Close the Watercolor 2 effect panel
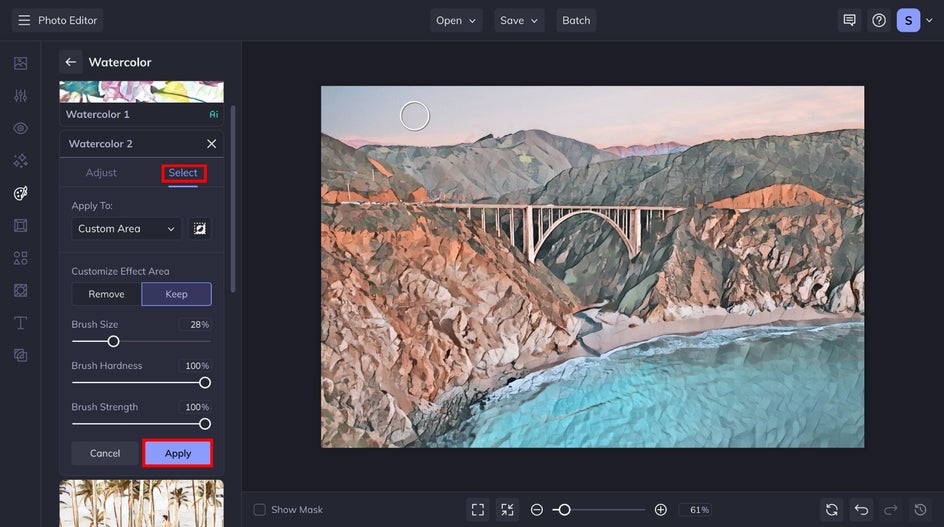944x527 pixels. pos(211,144)
